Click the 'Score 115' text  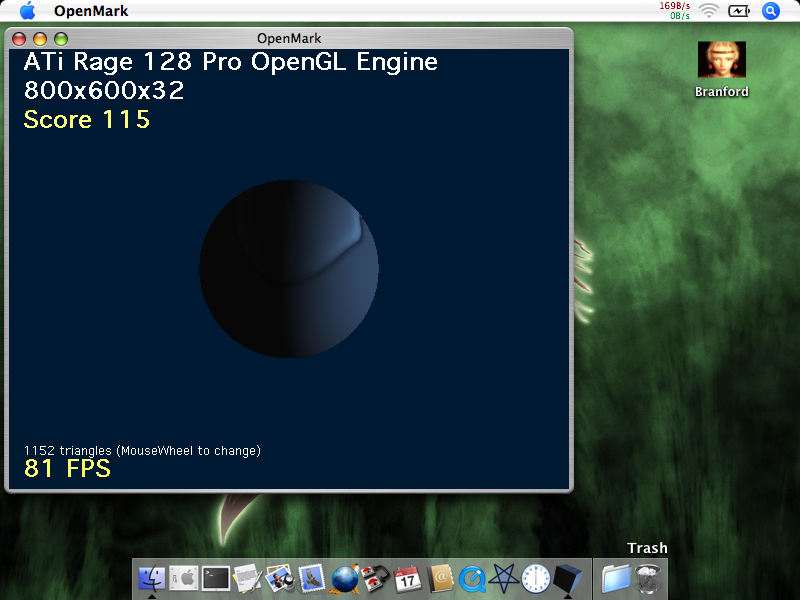(87, 120)
